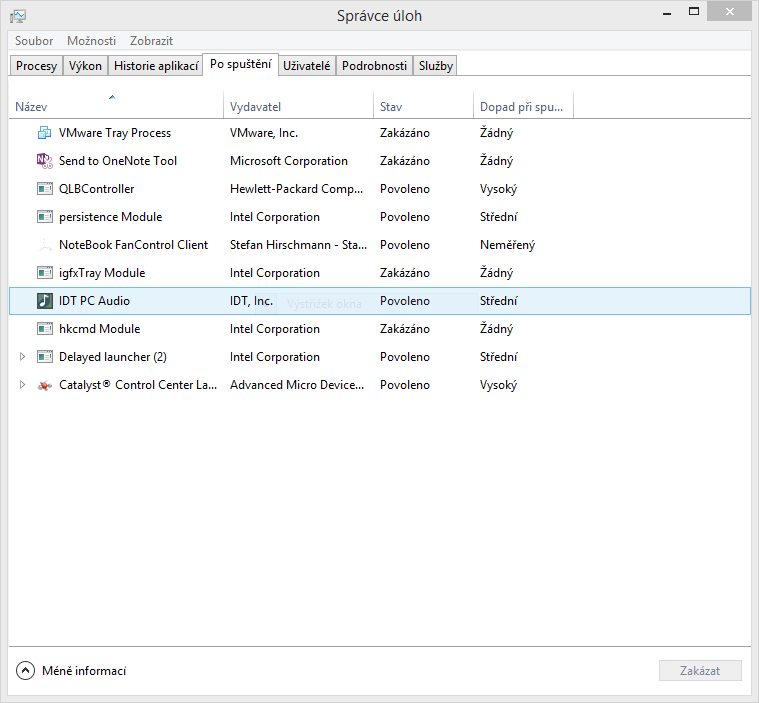
Task: Click the NoteBook FanControl Client icon
Action: (45, 245)
